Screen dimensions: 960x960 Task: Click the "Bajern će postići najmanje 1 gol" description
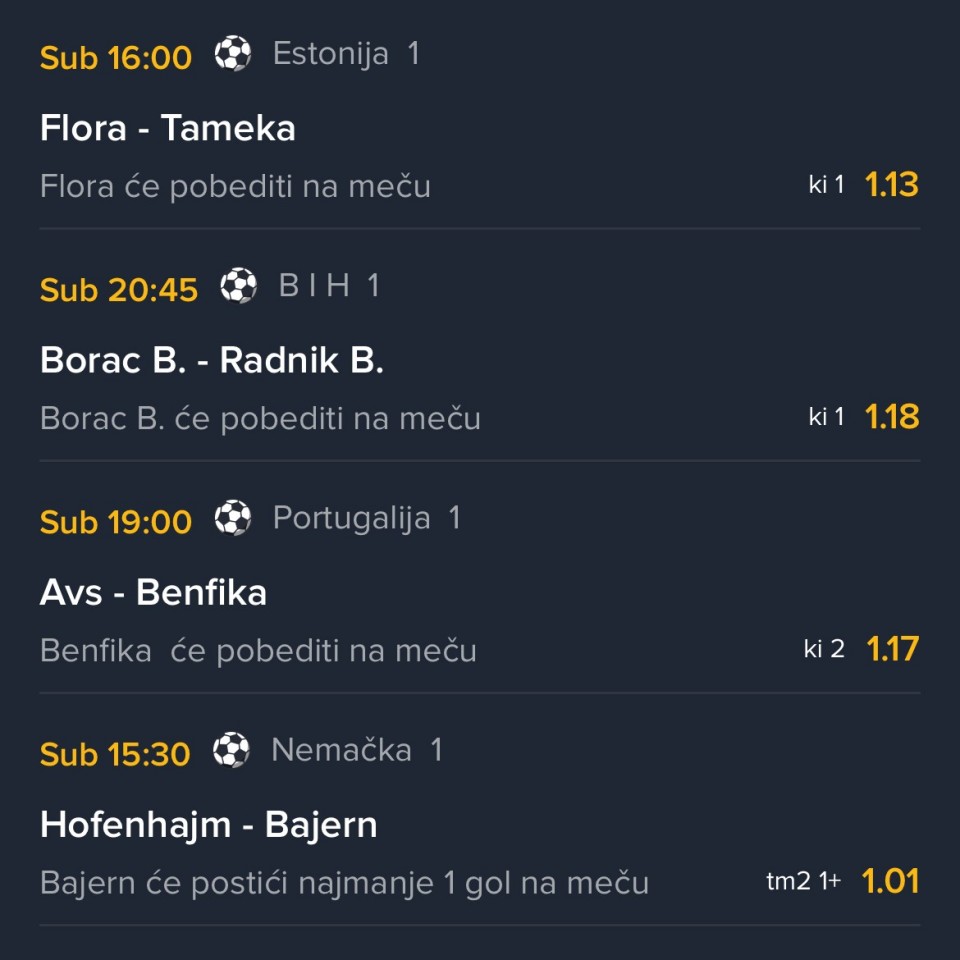(x=344, y=883)
